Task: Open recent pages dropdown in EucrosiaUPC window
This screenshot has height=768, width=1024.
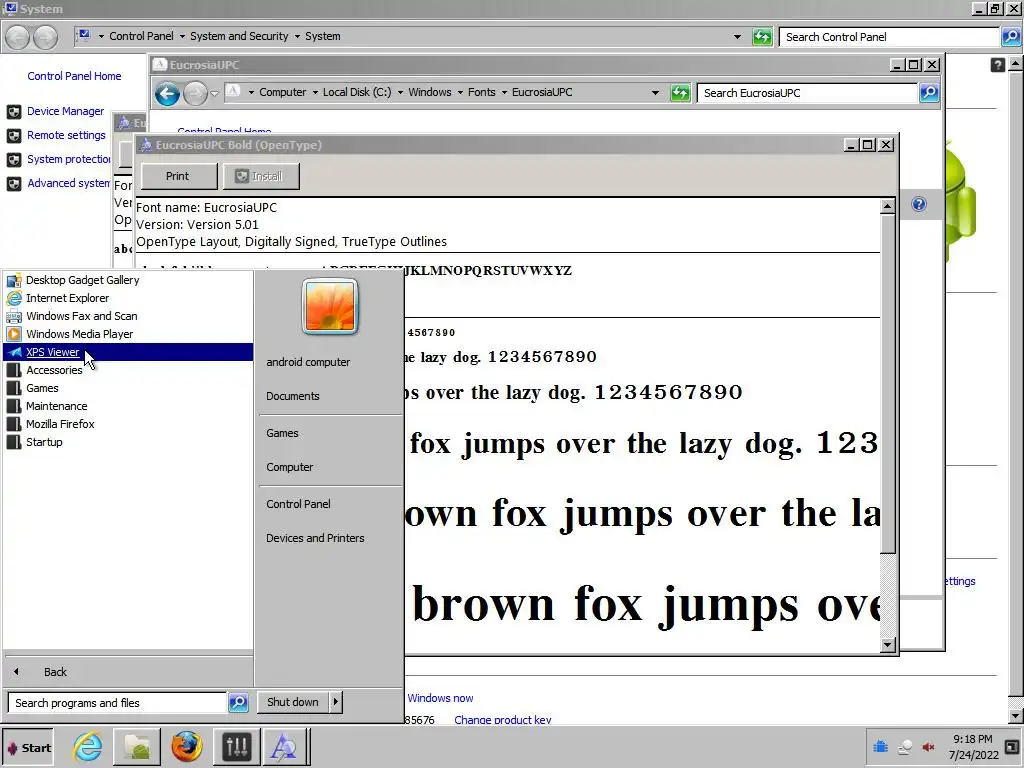Action: point(214,94)
